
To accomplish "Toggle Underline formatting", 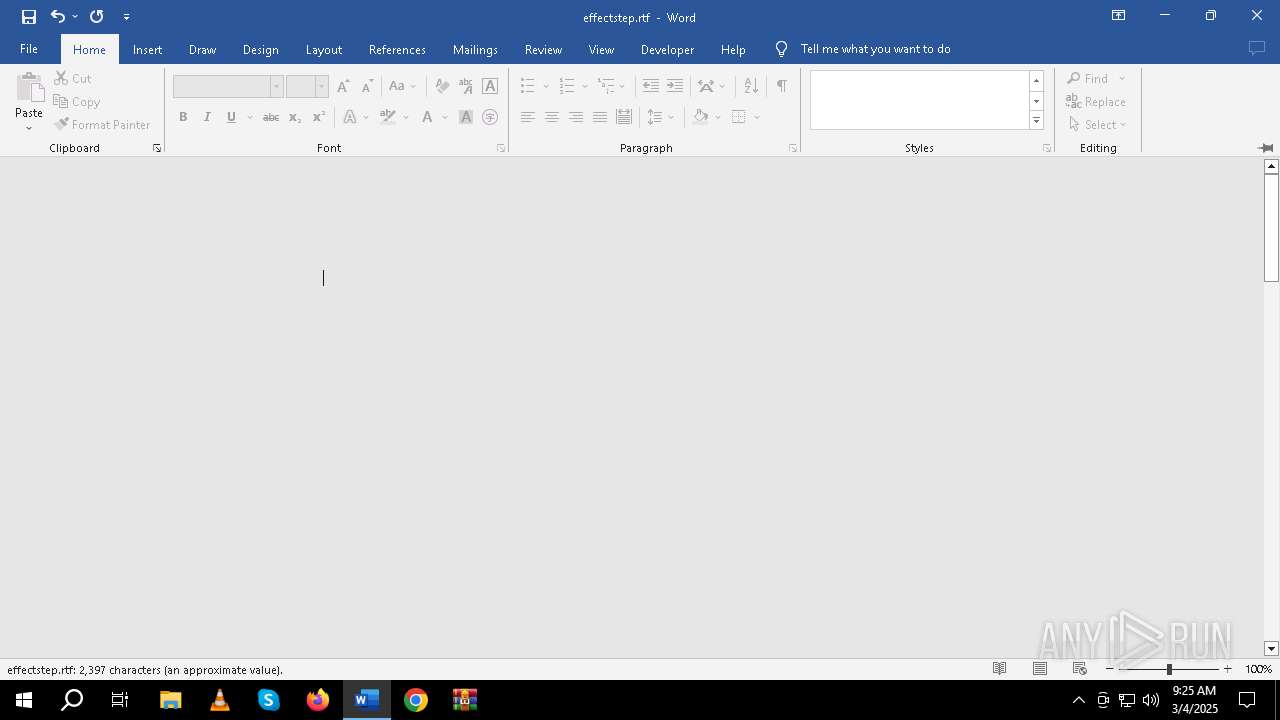I will point(231,117).
